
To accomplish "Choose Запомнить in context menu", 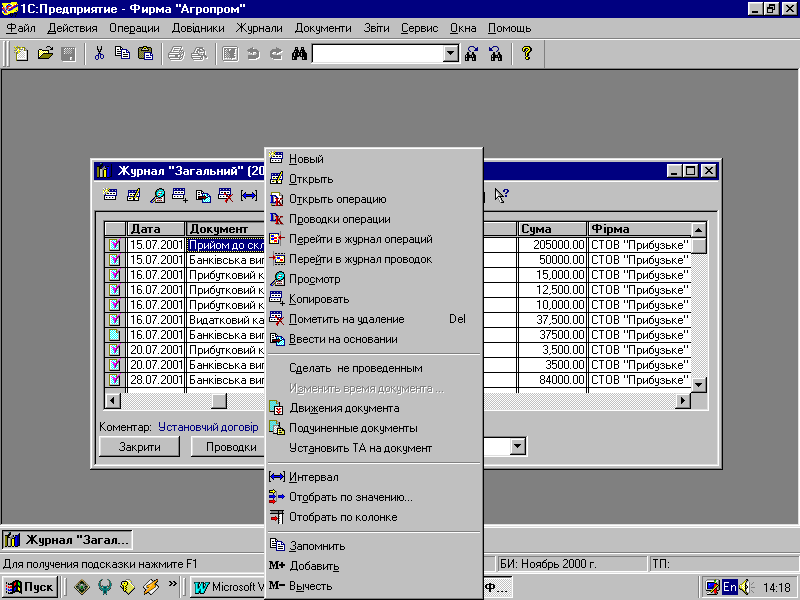I will point(373,546).
